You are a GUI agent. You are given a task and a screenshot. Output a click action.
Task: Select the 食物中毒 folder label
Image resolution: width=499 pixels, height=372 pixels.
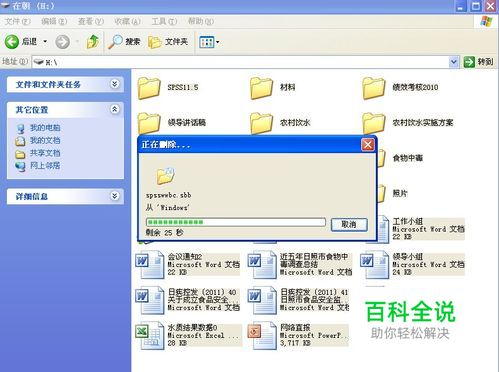[x=408, y=158]
